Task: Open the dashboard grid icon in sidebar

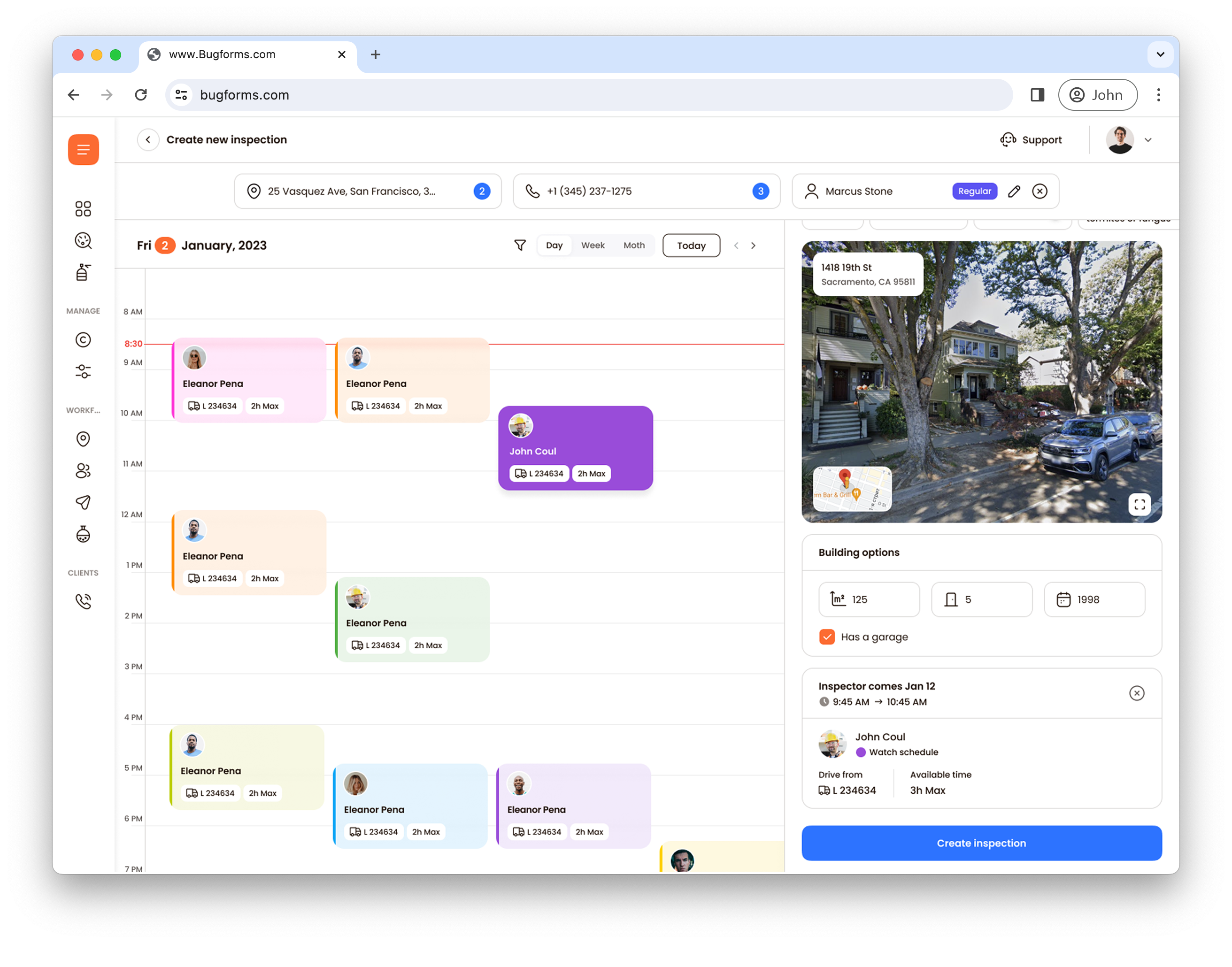Action: pos(83,209)
